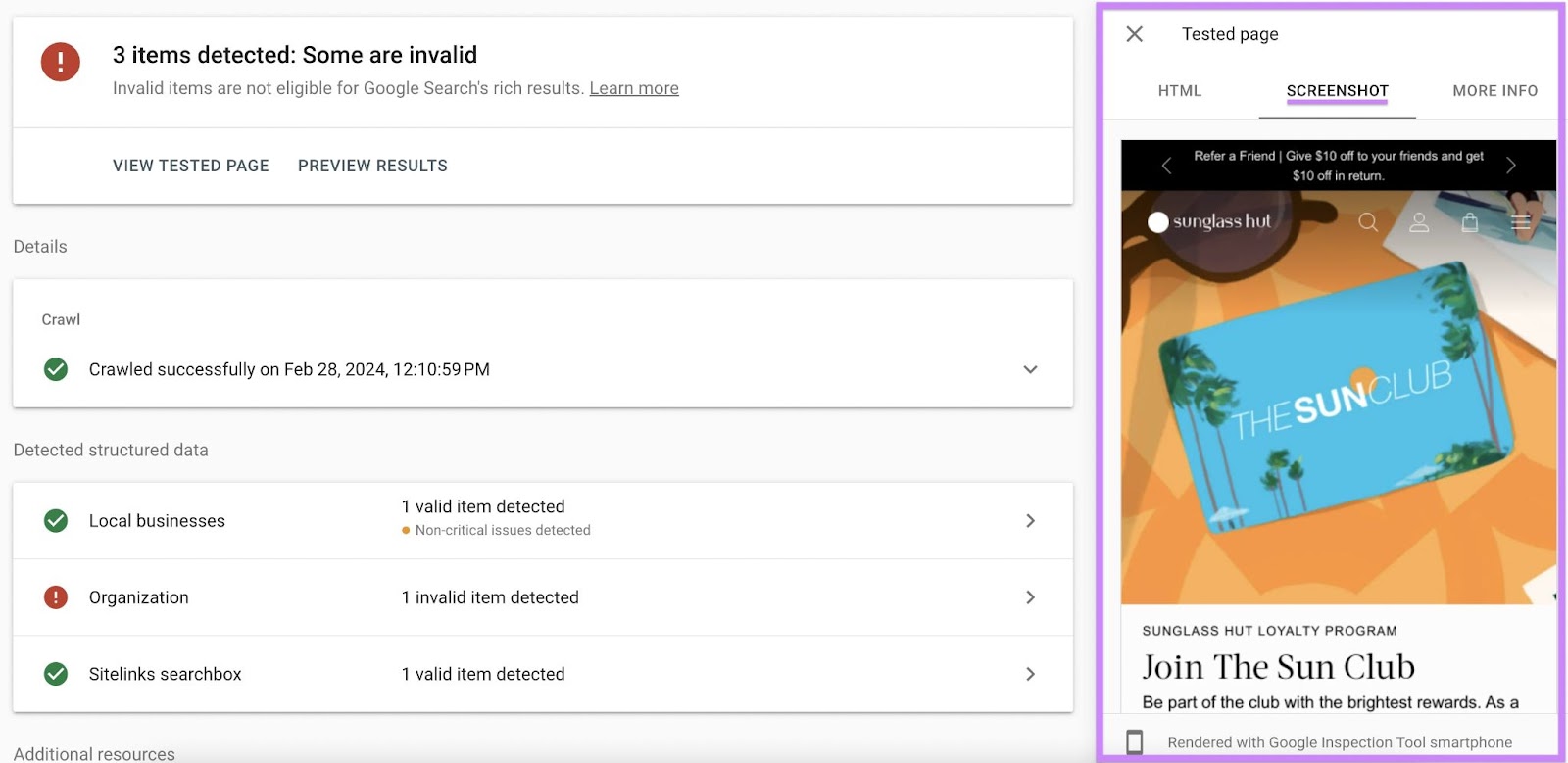Click 'Detected structured data' heading
1568x763 pixels.
[111, 450]
